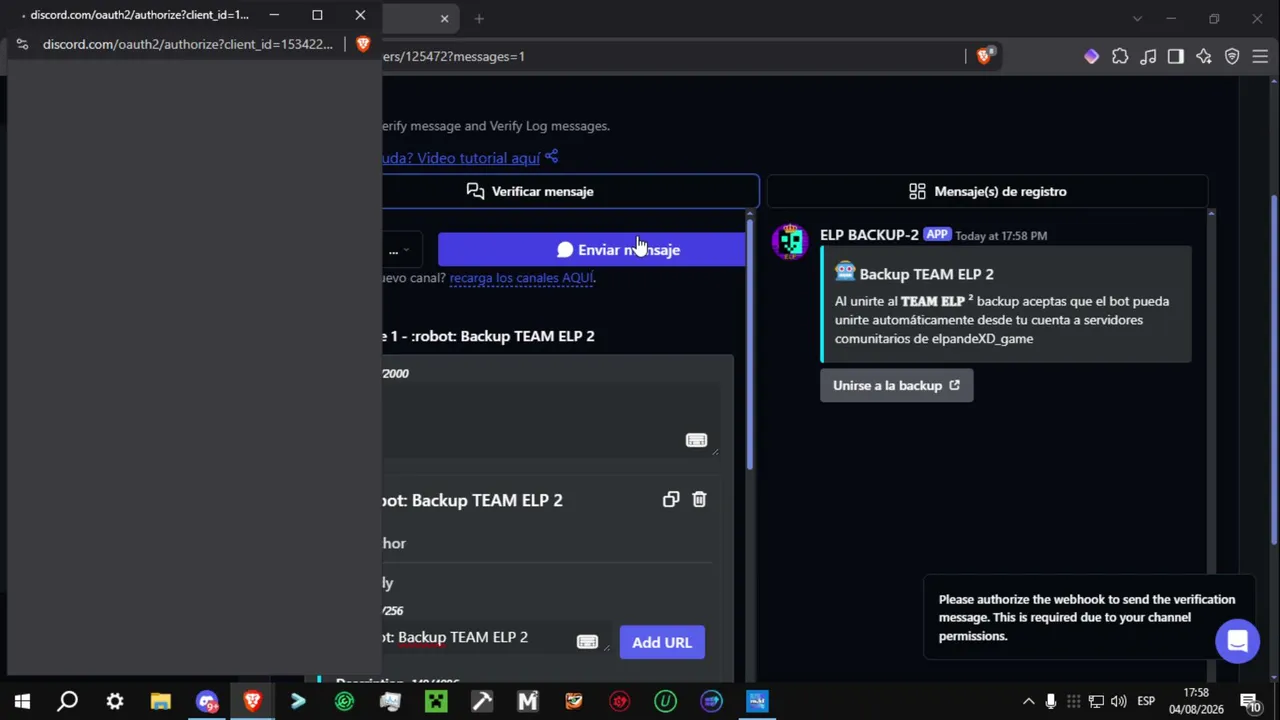This screenshot has height=720, width=1280.
Task: Click the Brave Shields icon in main browser
Action: pos(984,56)
